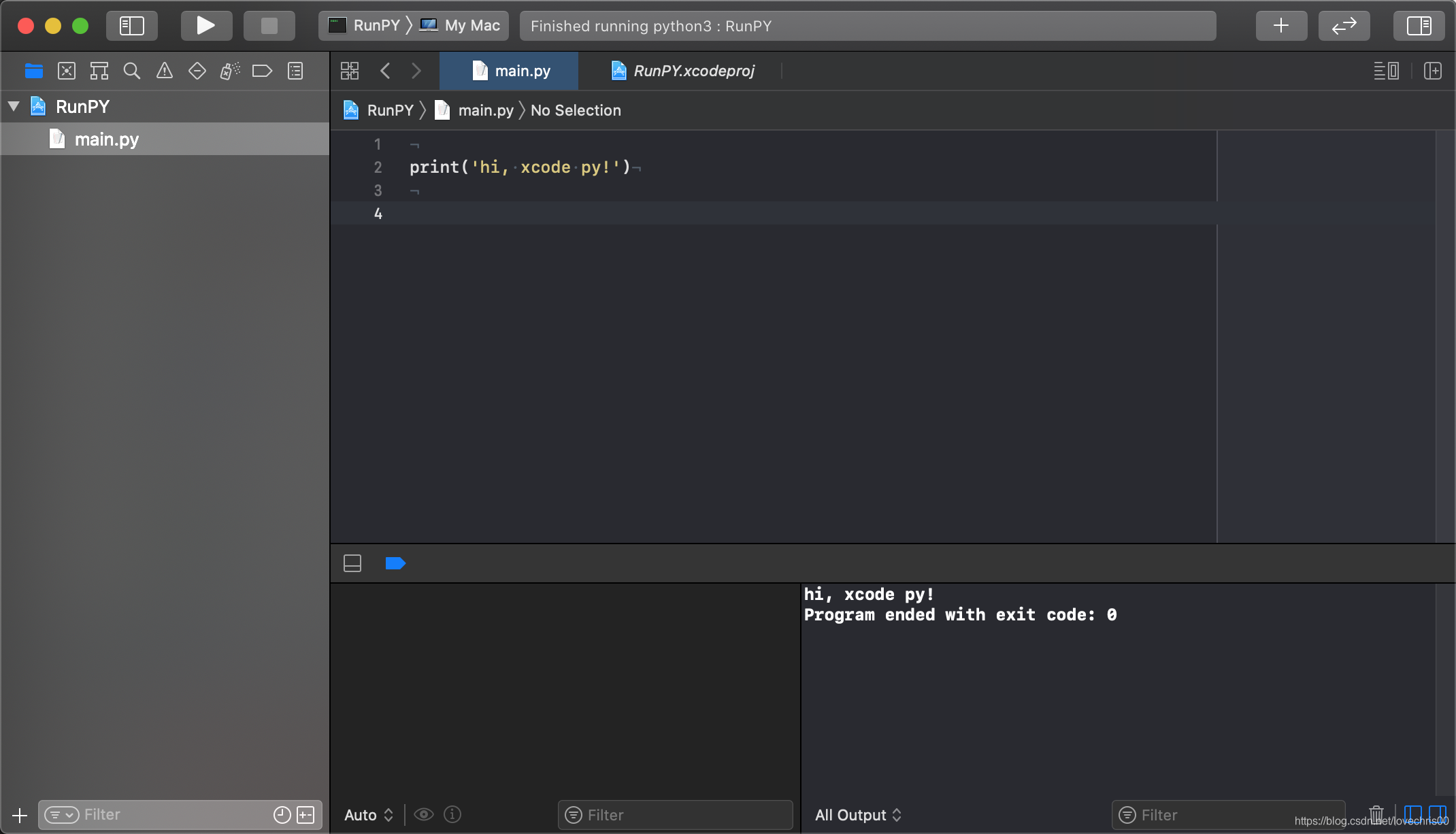
Task: Choose My Mac run destination
Action: 460,26
